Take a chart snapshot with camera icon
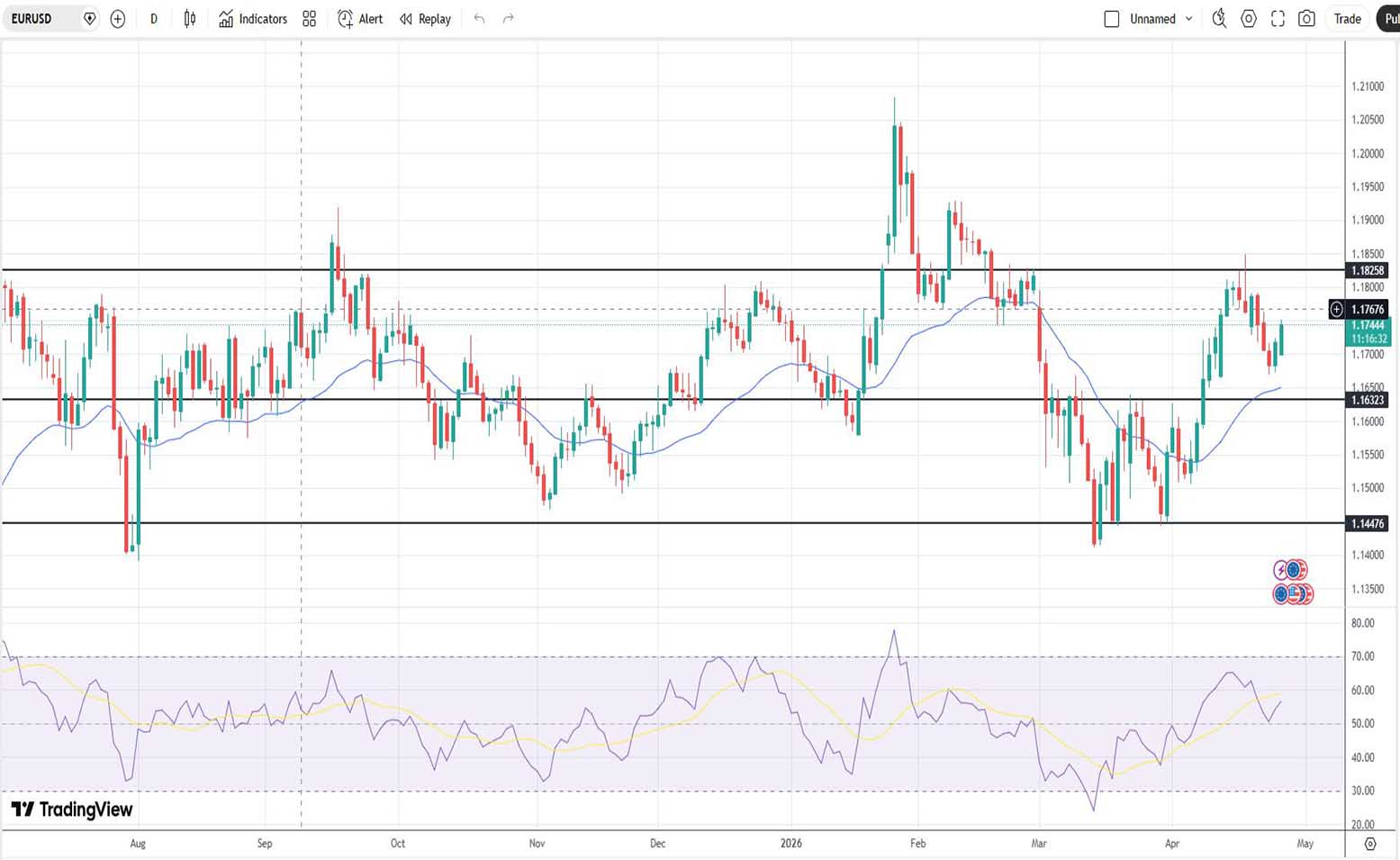Image resolution: width=1400 pixels, height=860 pixels. (1307, 19)
